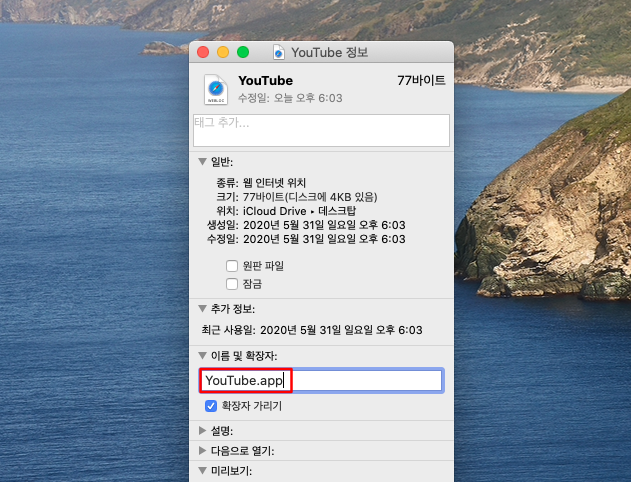This screenshot has height=482, width=631.
Task: Click the bold YouTube name in header
Action: pos(266,80)
